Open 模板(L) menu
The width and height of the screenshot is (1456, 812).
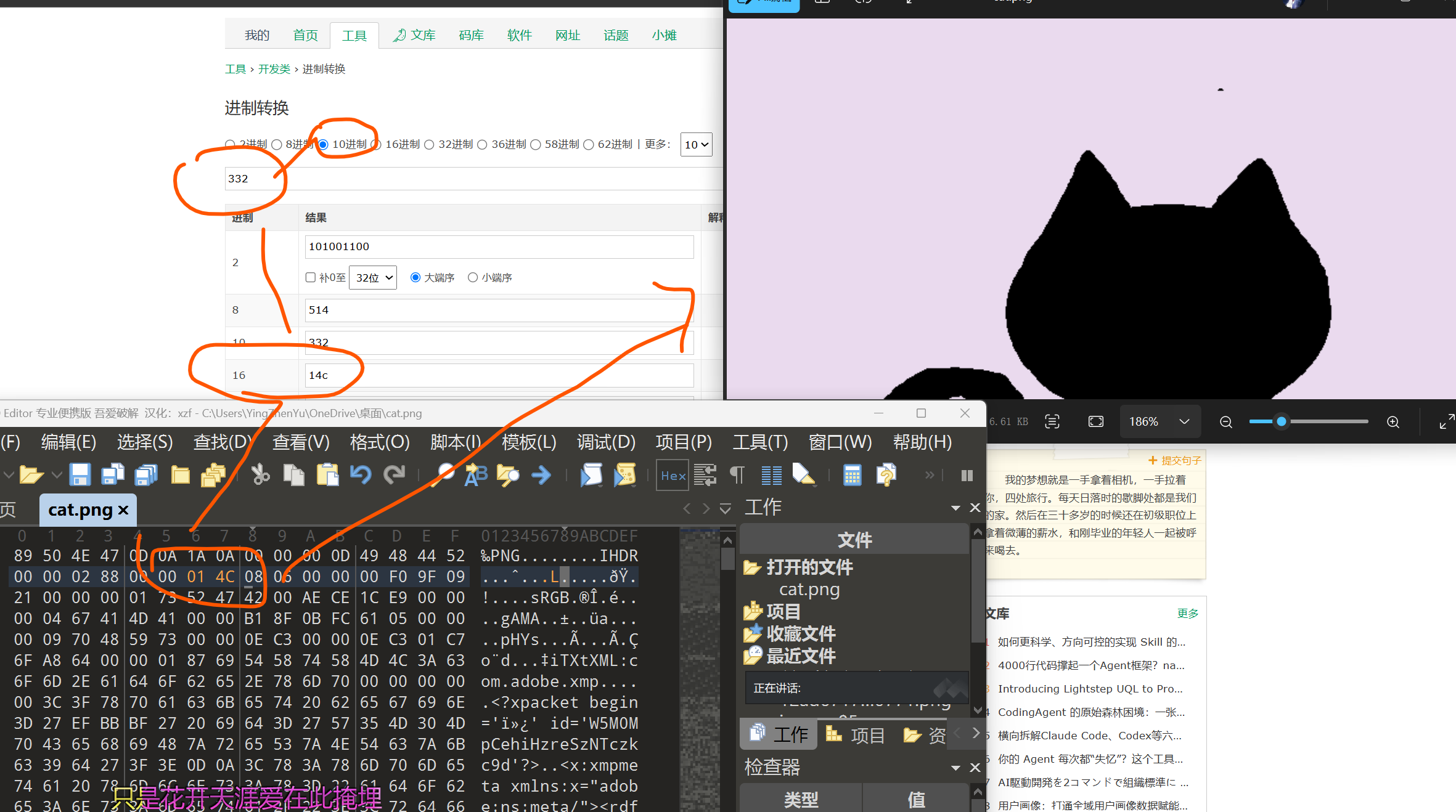(529, 442)
